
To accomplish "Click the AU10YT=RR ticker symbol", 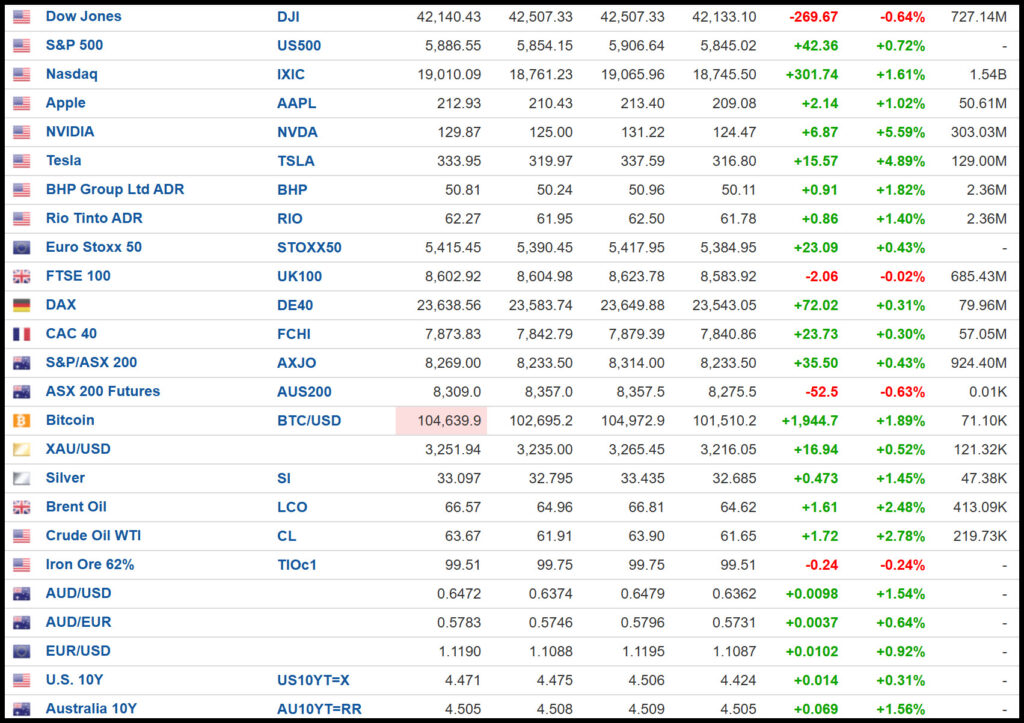I will point(319,709).
